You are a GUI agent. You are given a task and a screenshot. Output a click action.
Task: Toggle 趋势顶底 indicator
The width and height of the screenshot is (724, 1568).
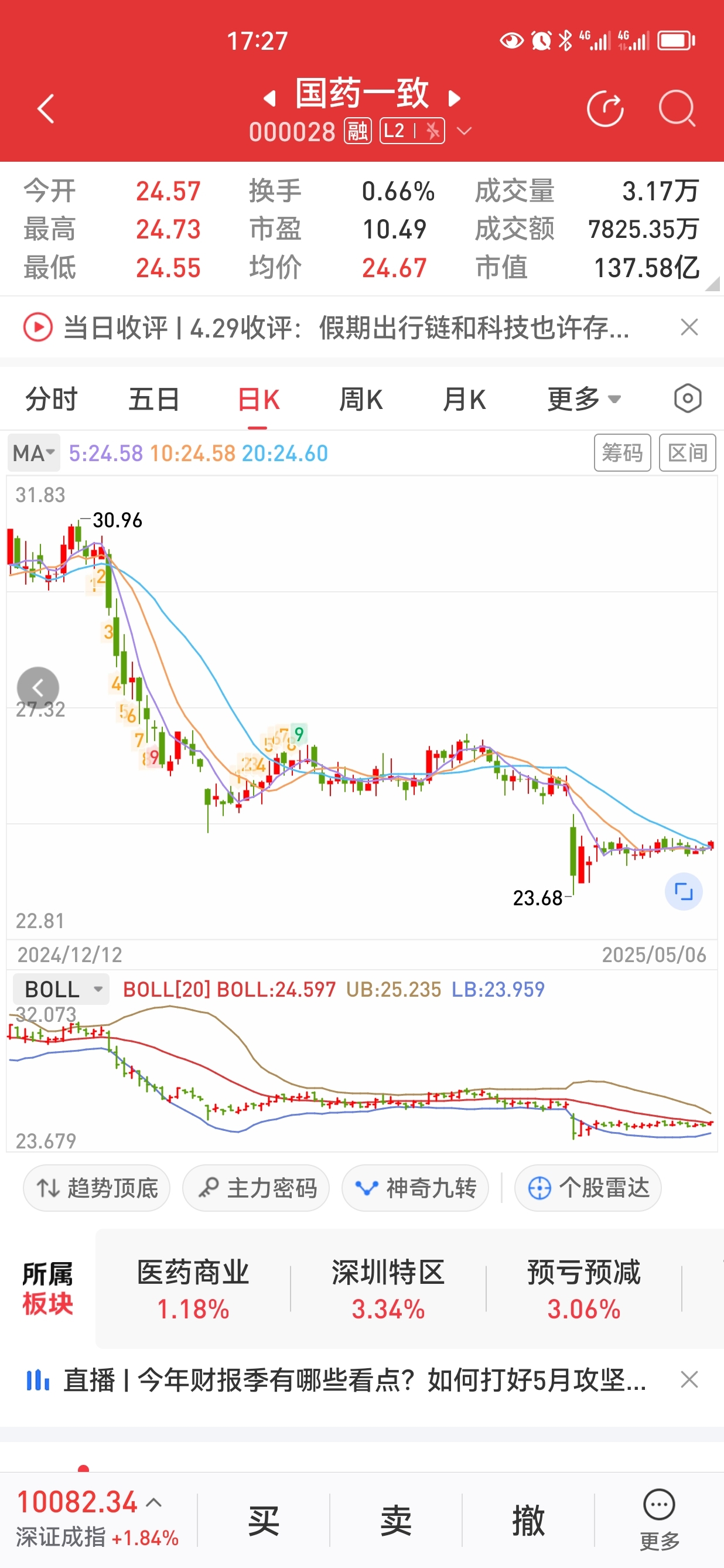(97, 1188)
